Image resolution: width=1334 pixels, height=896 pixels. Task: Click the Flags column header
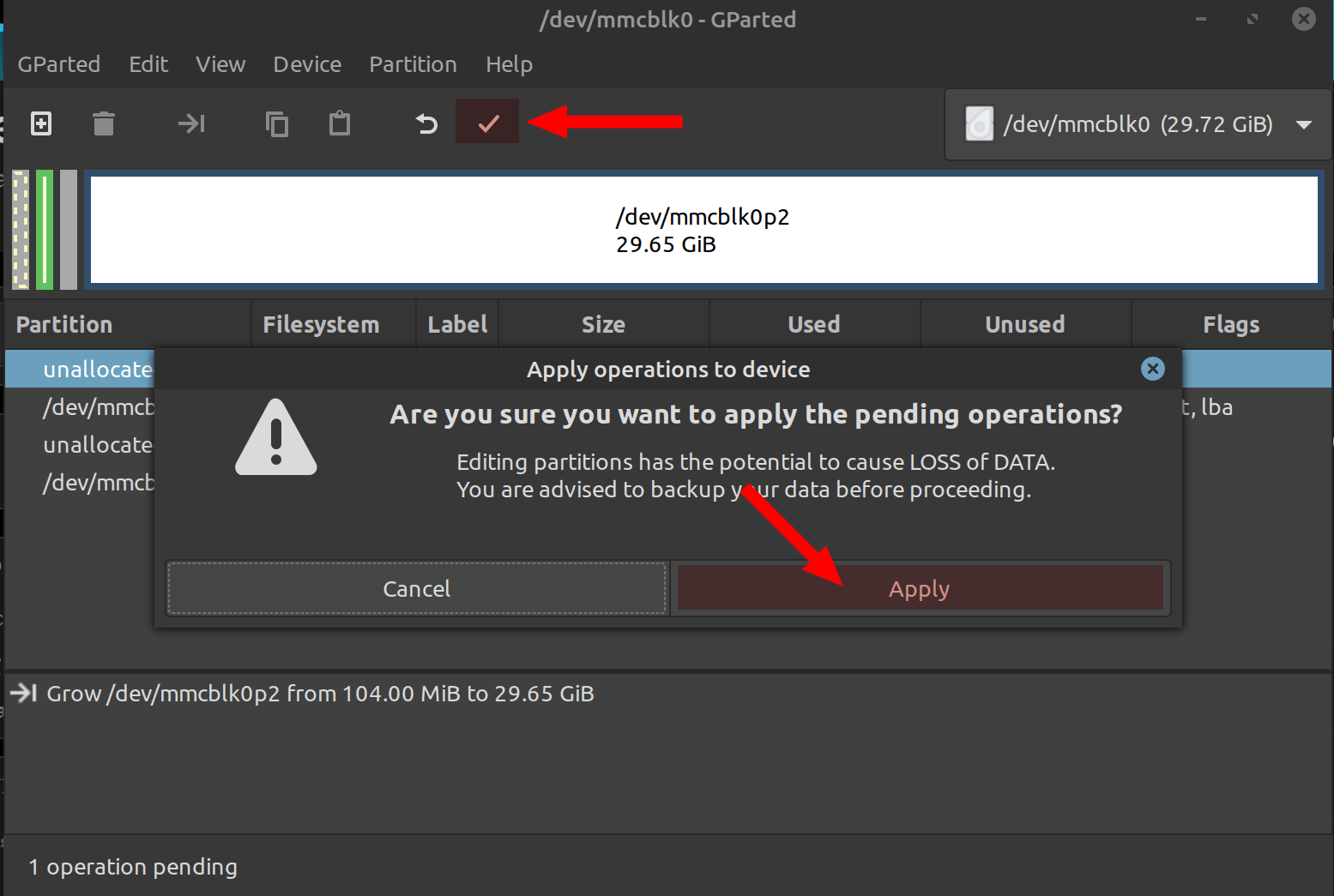(x=1231, y=324)
